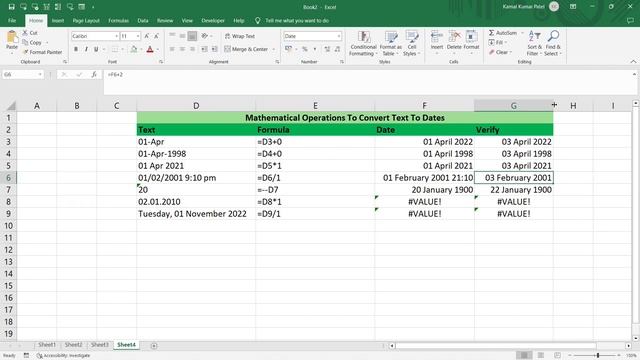Click the Save icon in the quick access toolbar
The image size is (640, 360).
coord(11,7)
